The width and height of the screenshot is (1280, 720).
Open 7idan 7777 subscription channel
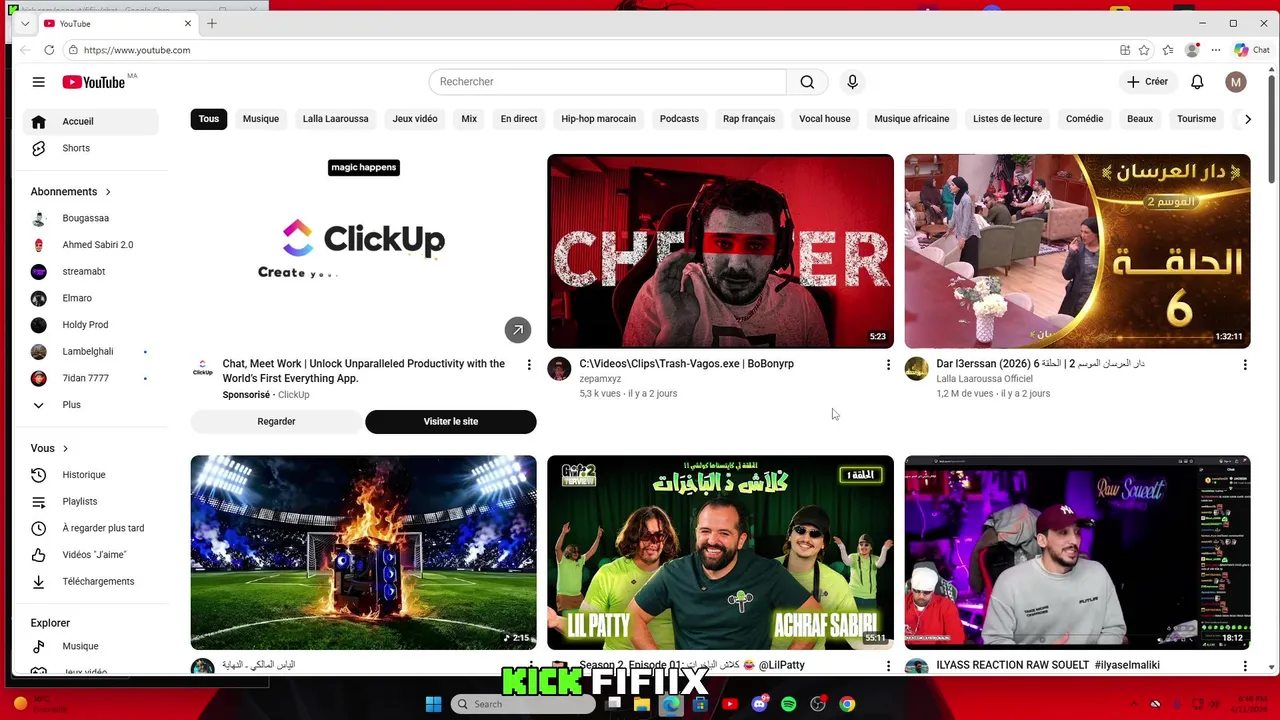[x=90, y=378]
